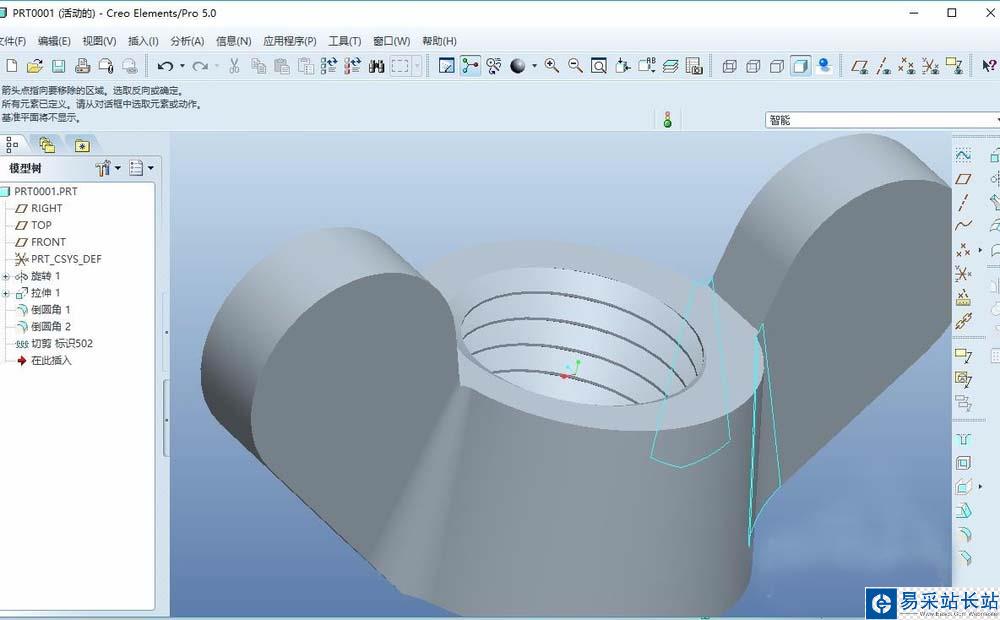The height and width of the screenshot is (620, 1000).
Task: Click the Refit view icon
Action: click(598, 66)
